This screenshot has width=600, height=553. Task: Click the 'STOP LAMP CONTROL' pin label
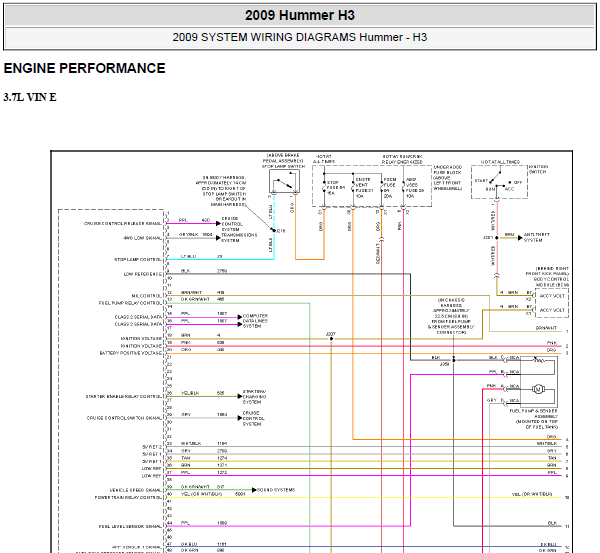[x=138, y=259]
